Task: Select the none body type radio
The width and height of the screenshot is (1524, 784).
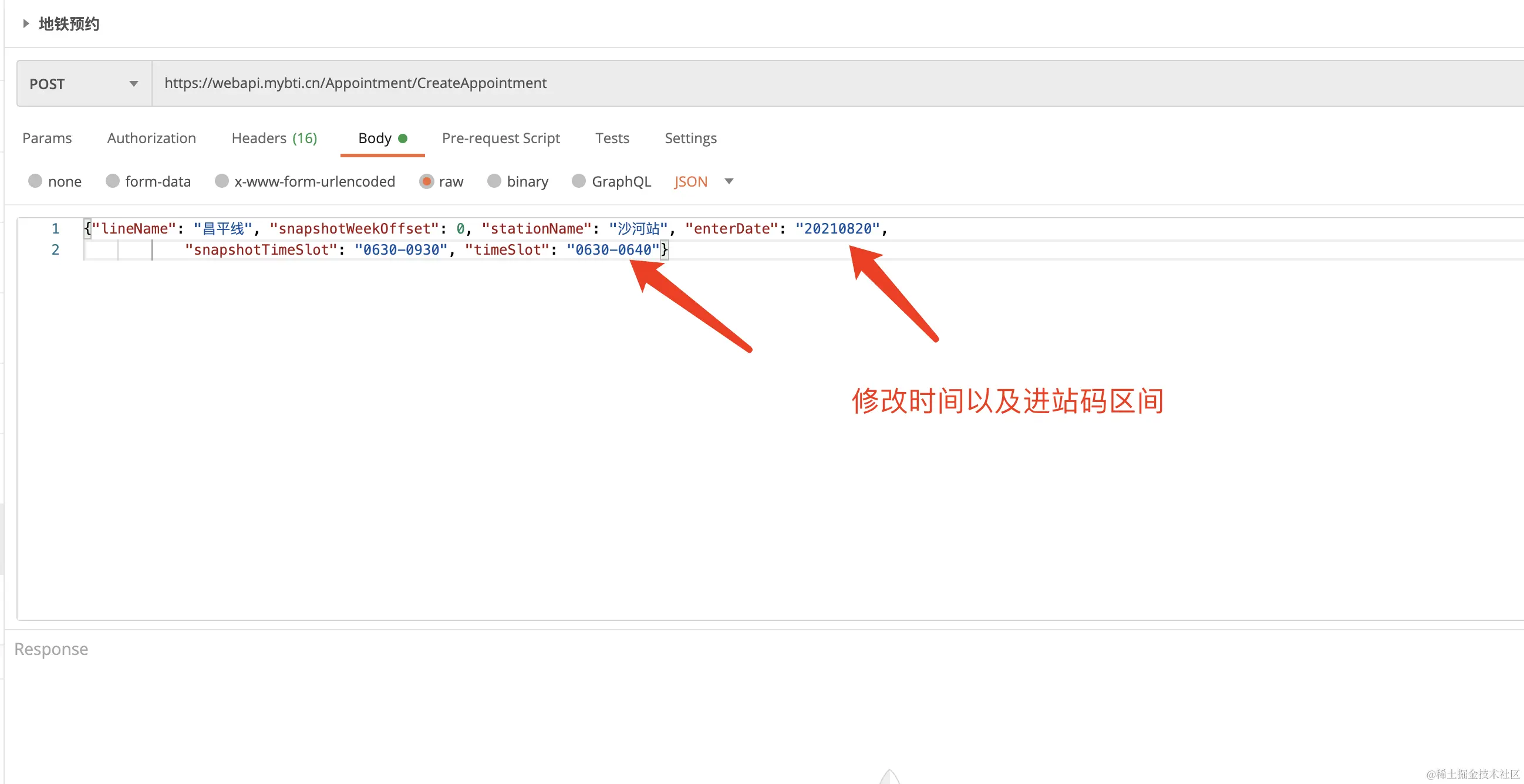Action: 35,181
